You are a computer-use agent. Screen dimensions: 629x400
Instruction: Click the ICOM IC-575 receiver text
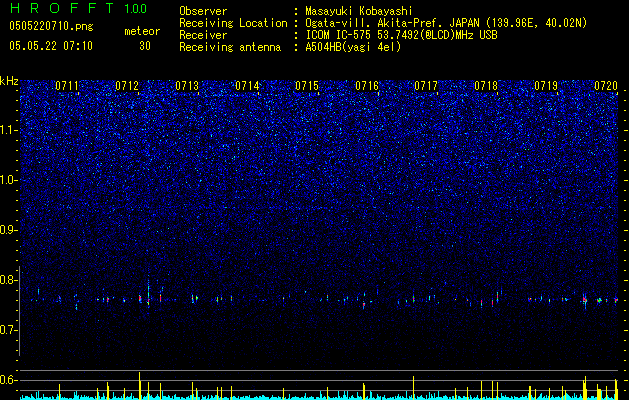(402, 35)
